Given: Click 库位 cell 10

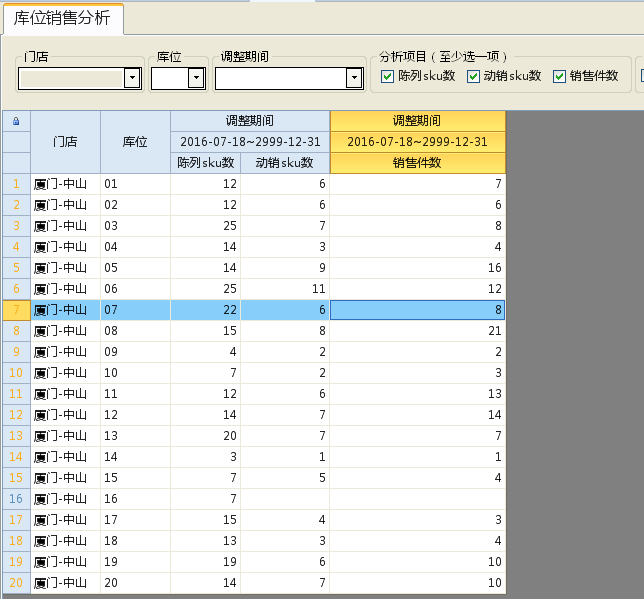Looking at the screenshot, I should 135,373.
